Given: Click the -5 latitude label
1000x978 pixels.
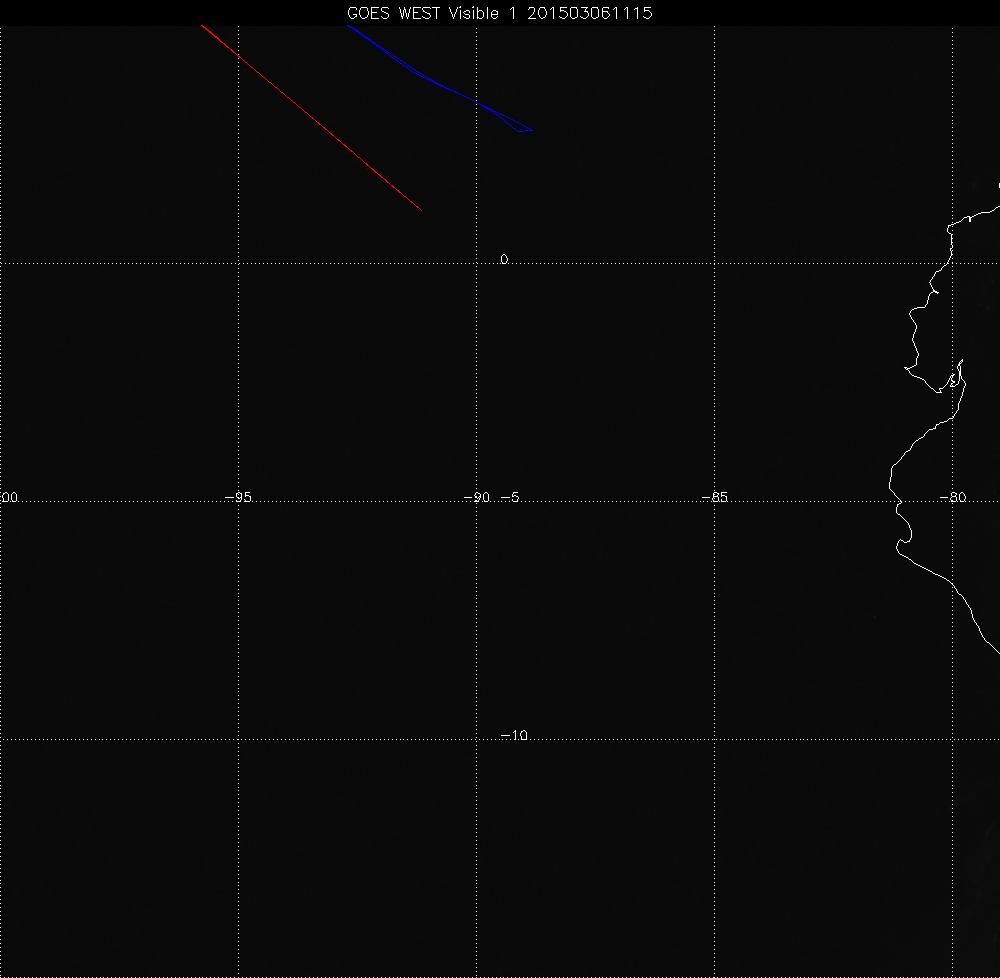Looking at the screenshot, I should (x=509, y=497).
